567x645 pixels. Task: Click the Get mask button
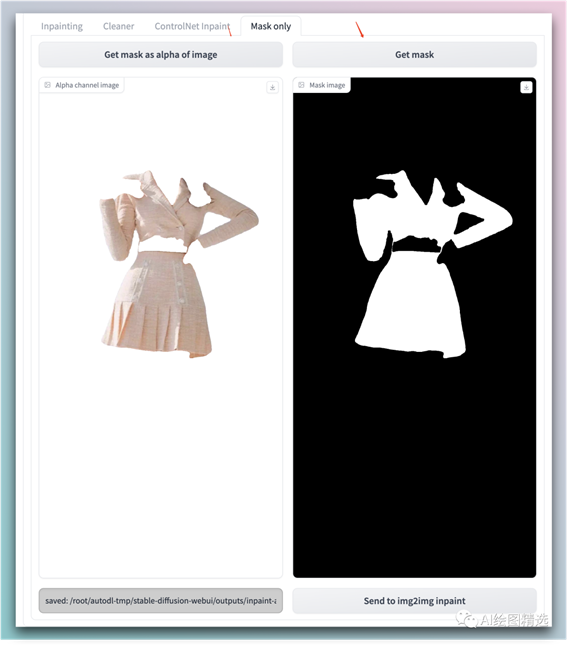click(414, 55)
